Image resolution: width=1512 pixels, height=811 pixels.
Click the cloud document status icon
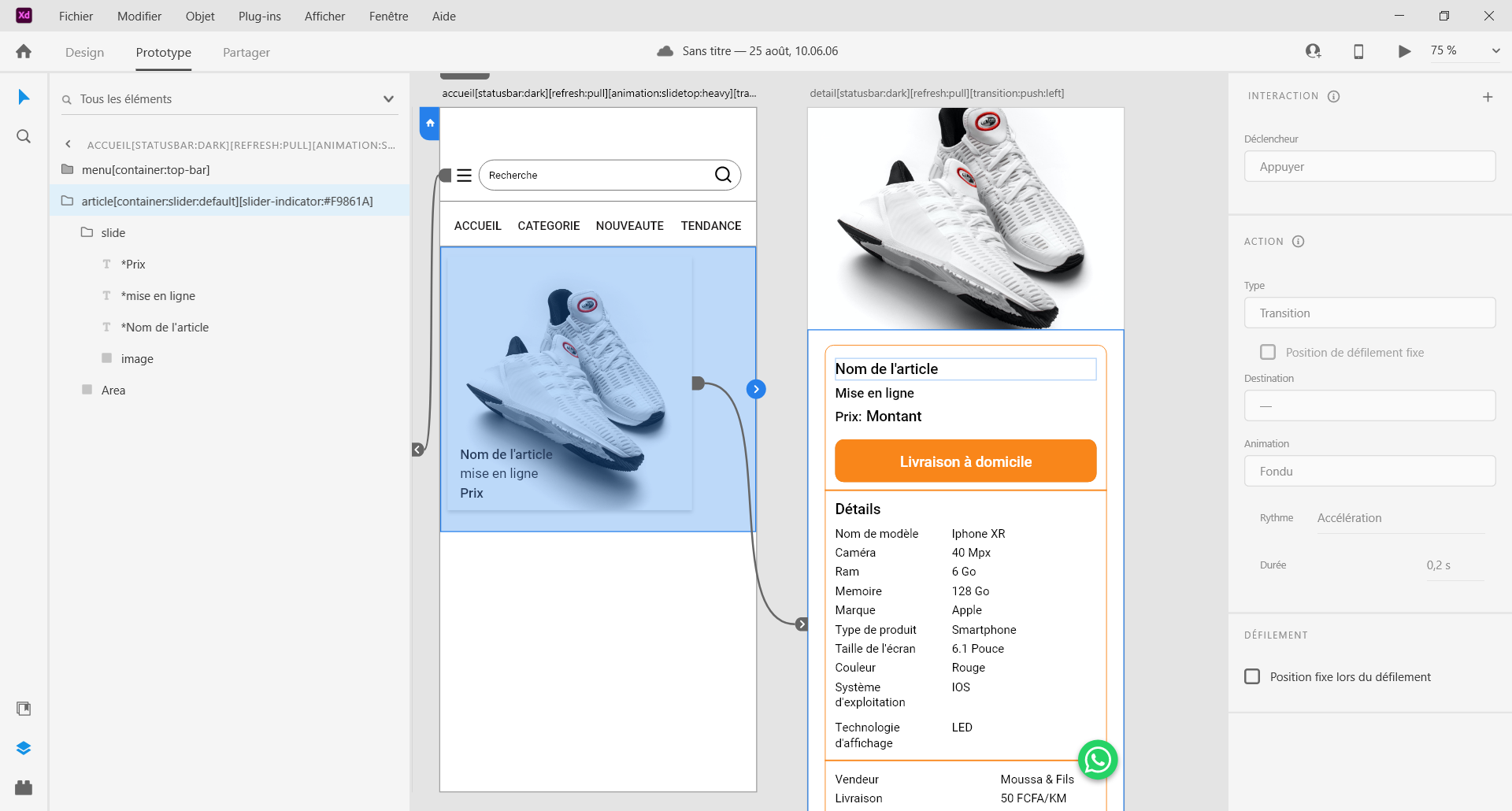point(665,51)
